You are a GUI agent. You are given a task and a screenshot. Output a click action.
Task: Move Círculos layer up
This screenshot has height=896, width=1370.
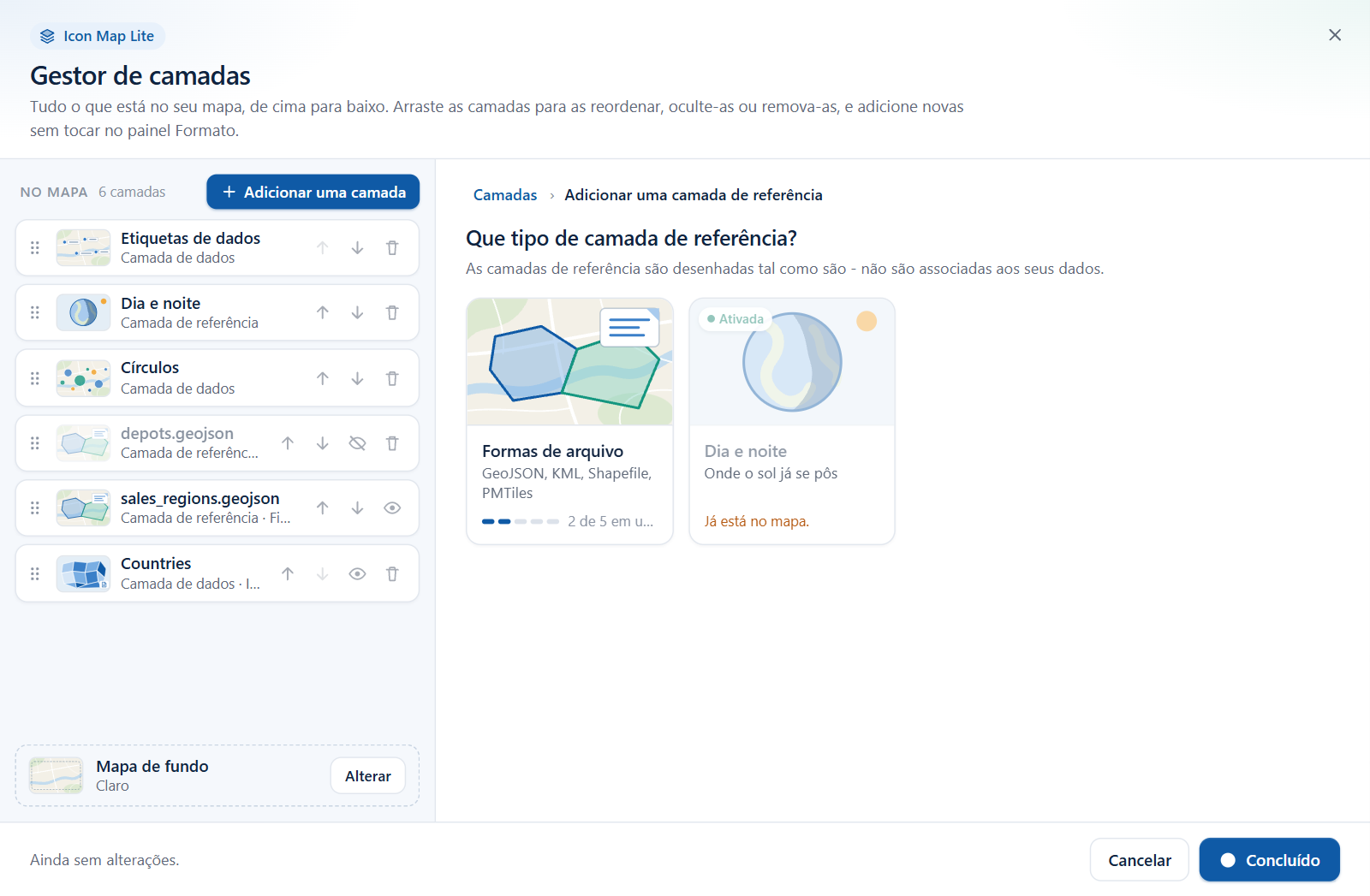323,378
